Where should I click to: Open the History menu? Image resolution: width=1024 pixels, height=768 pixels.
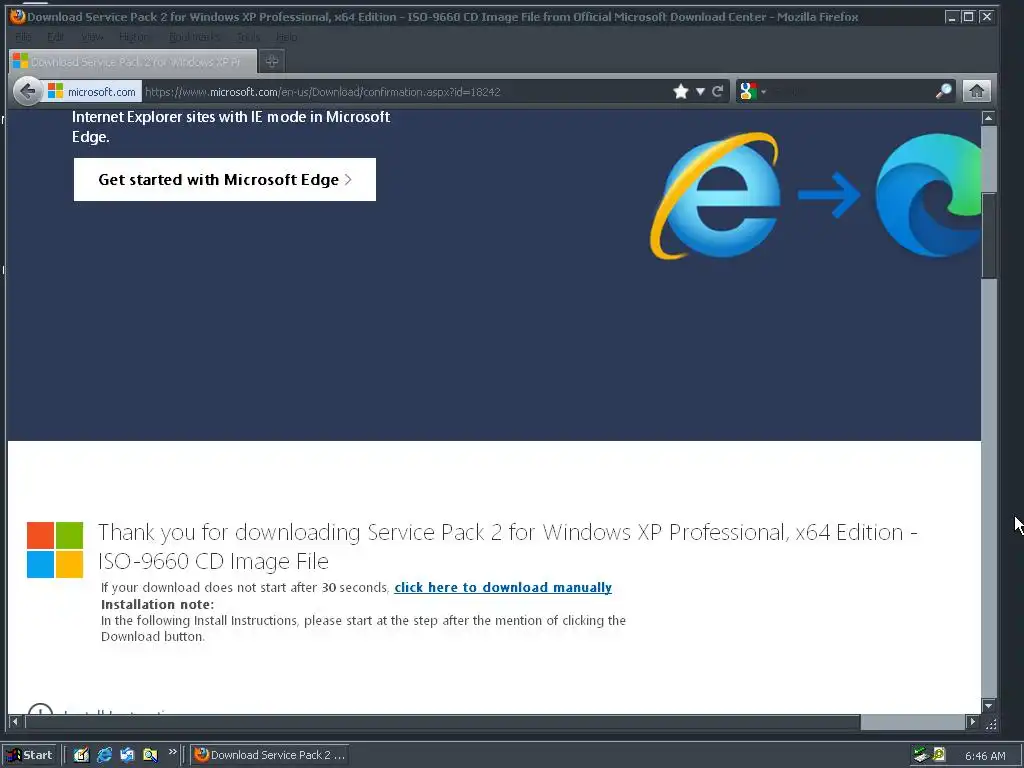coord(135,37)
